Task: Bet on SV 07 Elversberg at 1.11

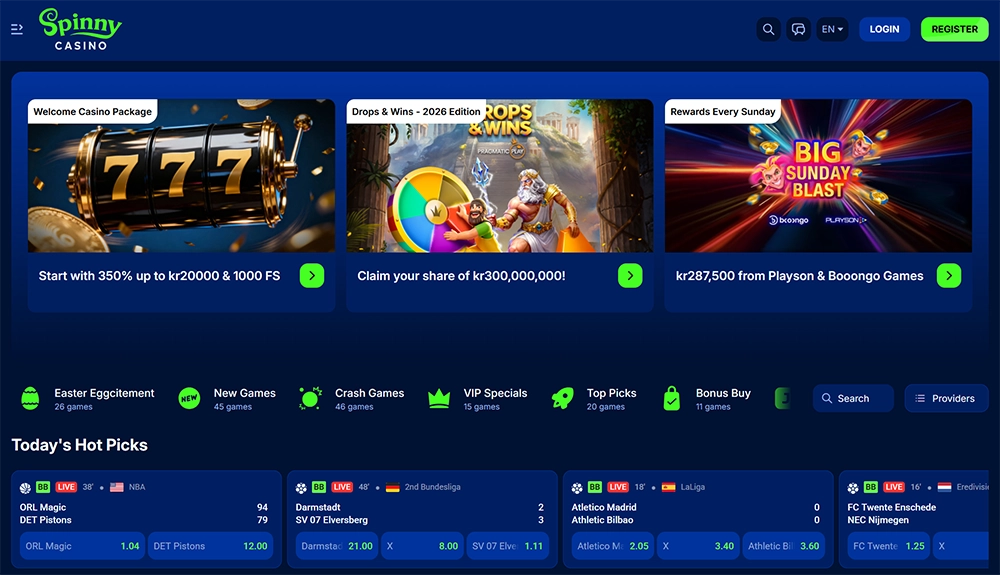Action: (508, 546)
